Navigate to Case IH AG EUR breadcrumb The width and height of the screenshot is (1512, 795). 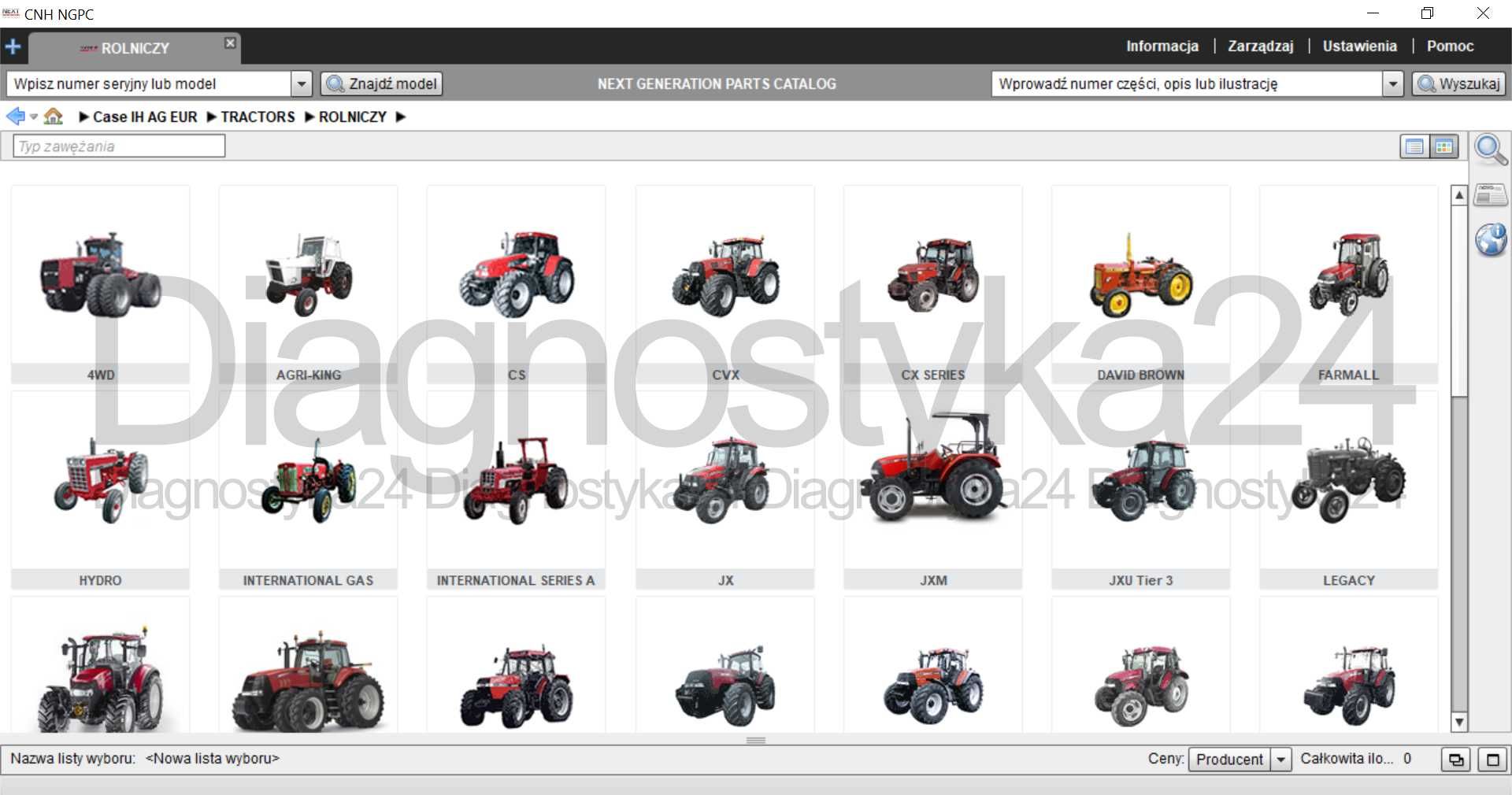click(145, 117)
